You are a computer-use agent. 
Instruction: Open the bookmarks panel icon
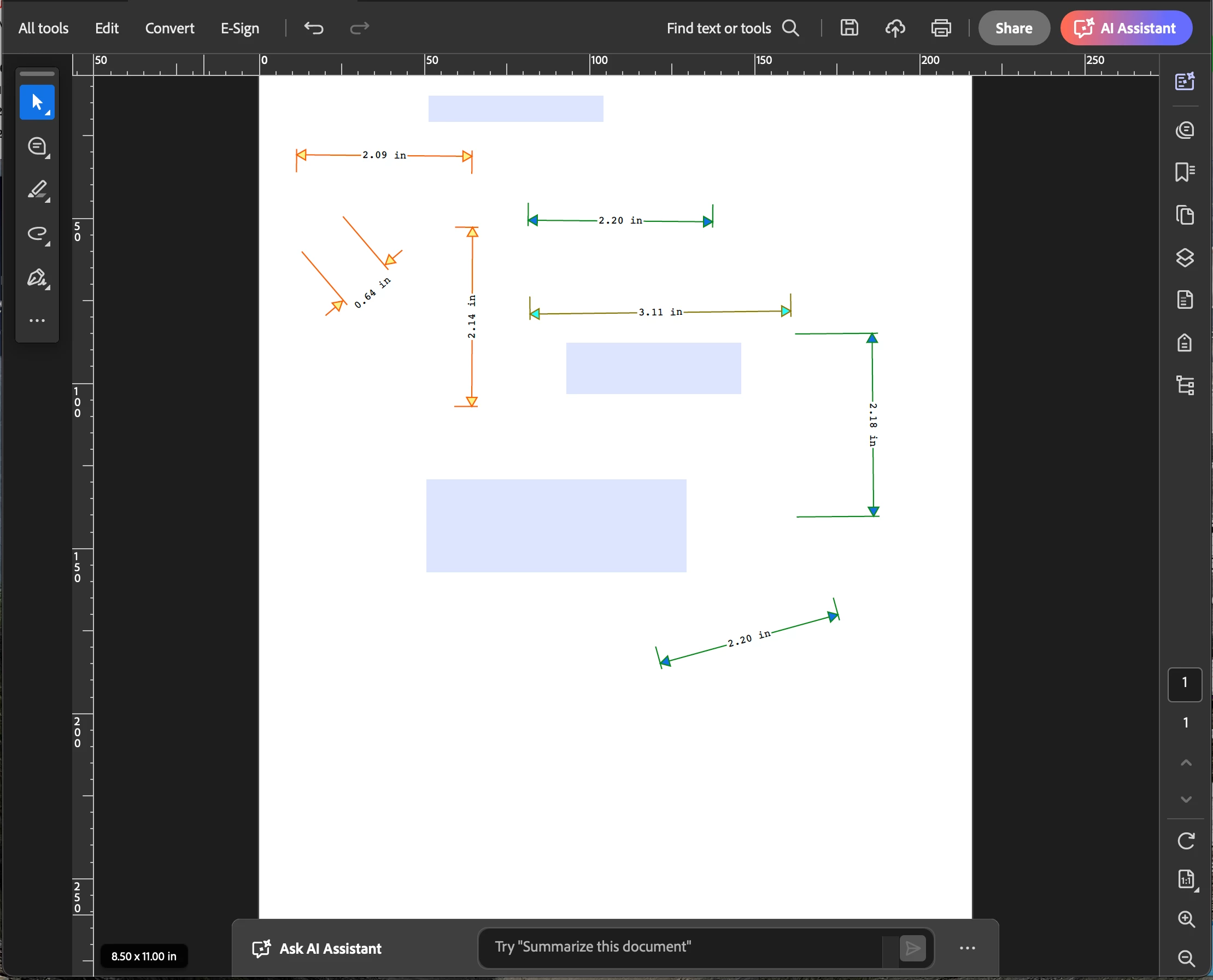tap(1184, 172)
